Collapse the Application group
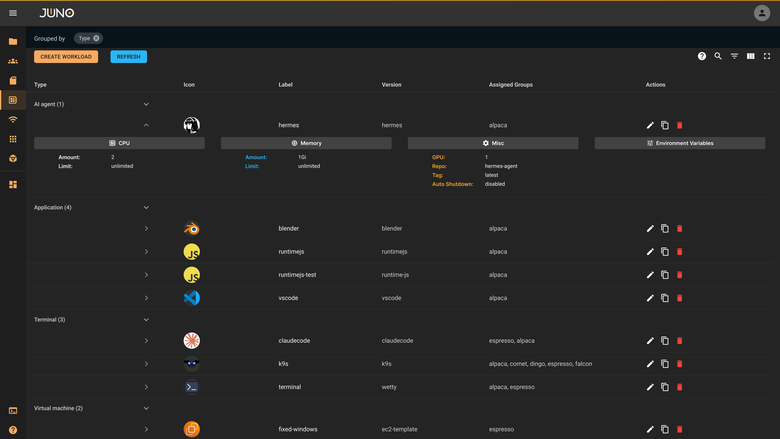Image resolution: width=780 pixels, height=439 pixels. pos(146,207)
